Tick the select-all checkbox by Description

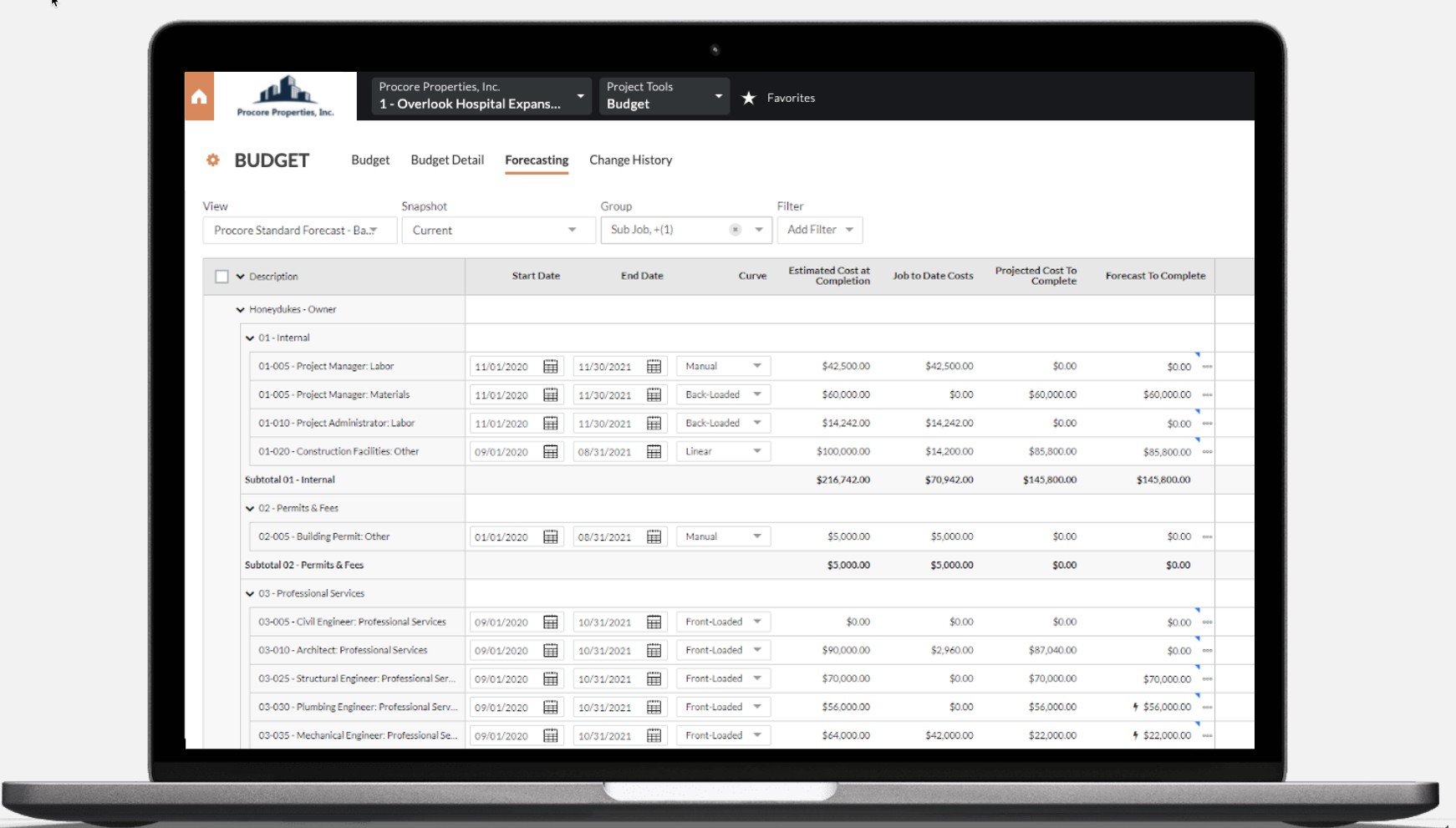tap(221, 277)
